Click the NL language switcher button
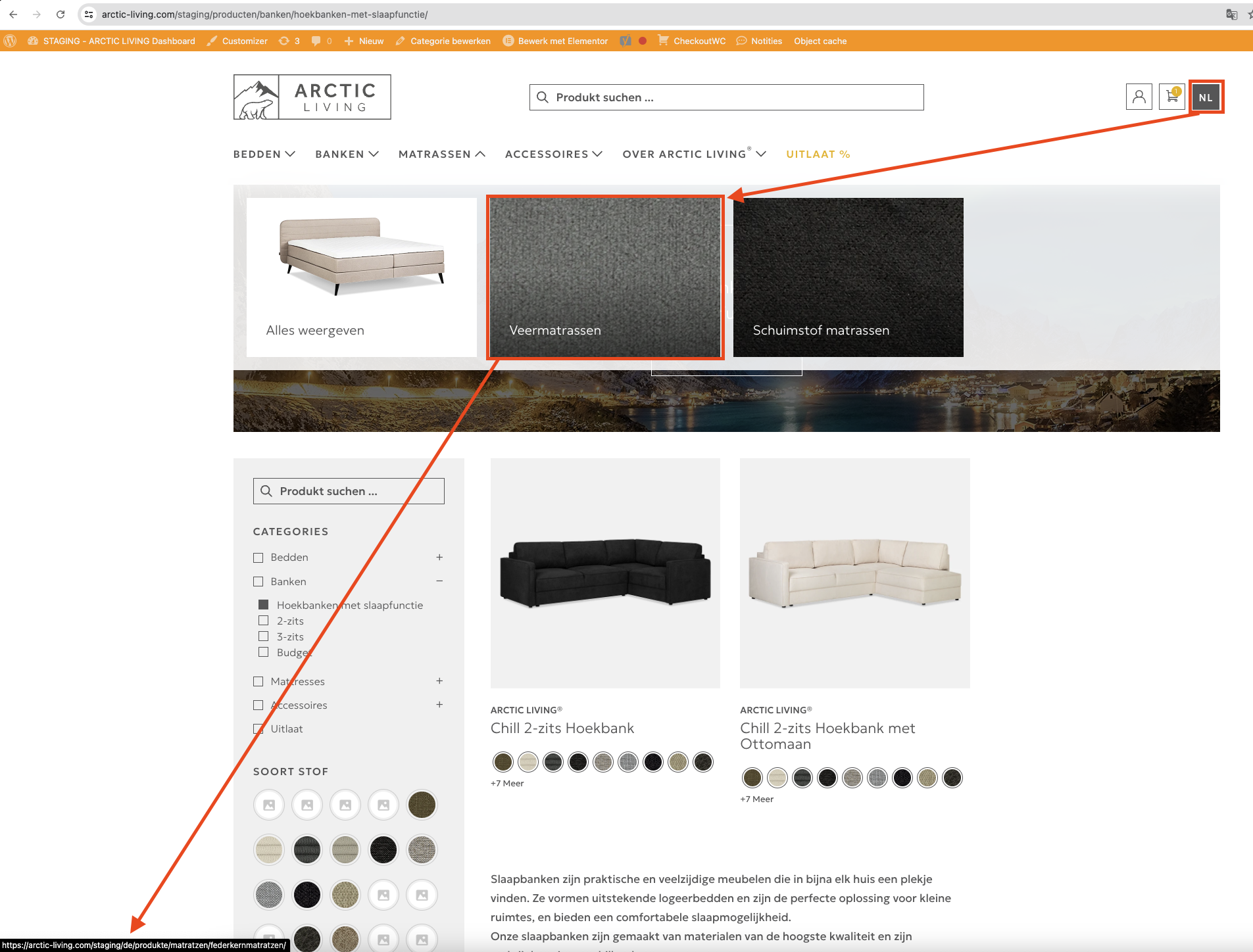This screenshot has width=1253, height=952. [x=1206, y=97]
